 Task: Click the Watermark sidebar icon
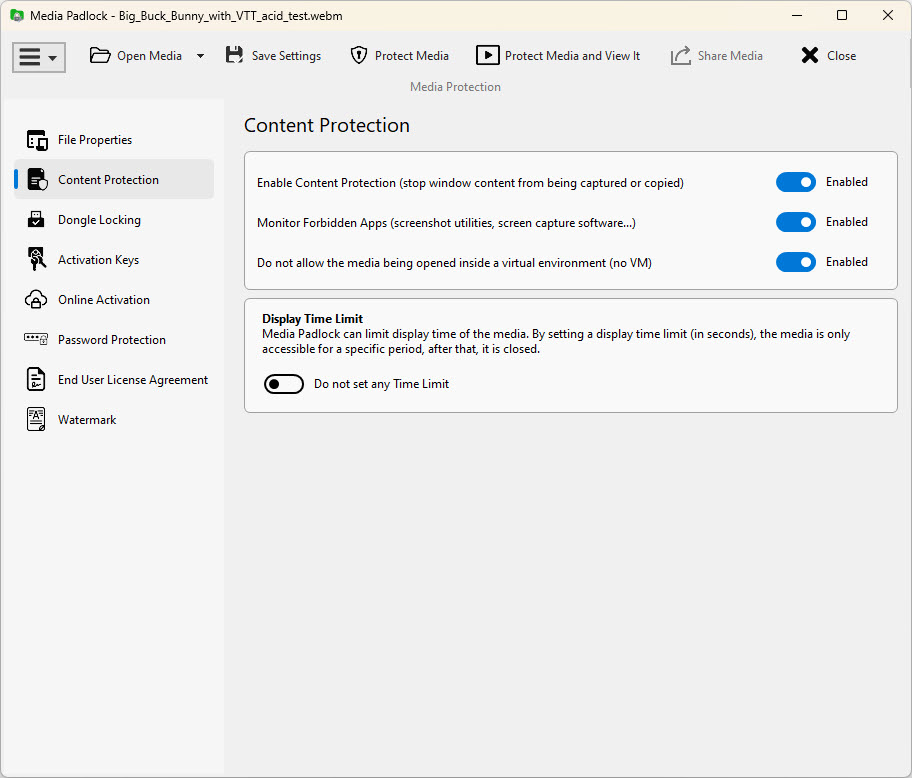click(x=37, y=420)
